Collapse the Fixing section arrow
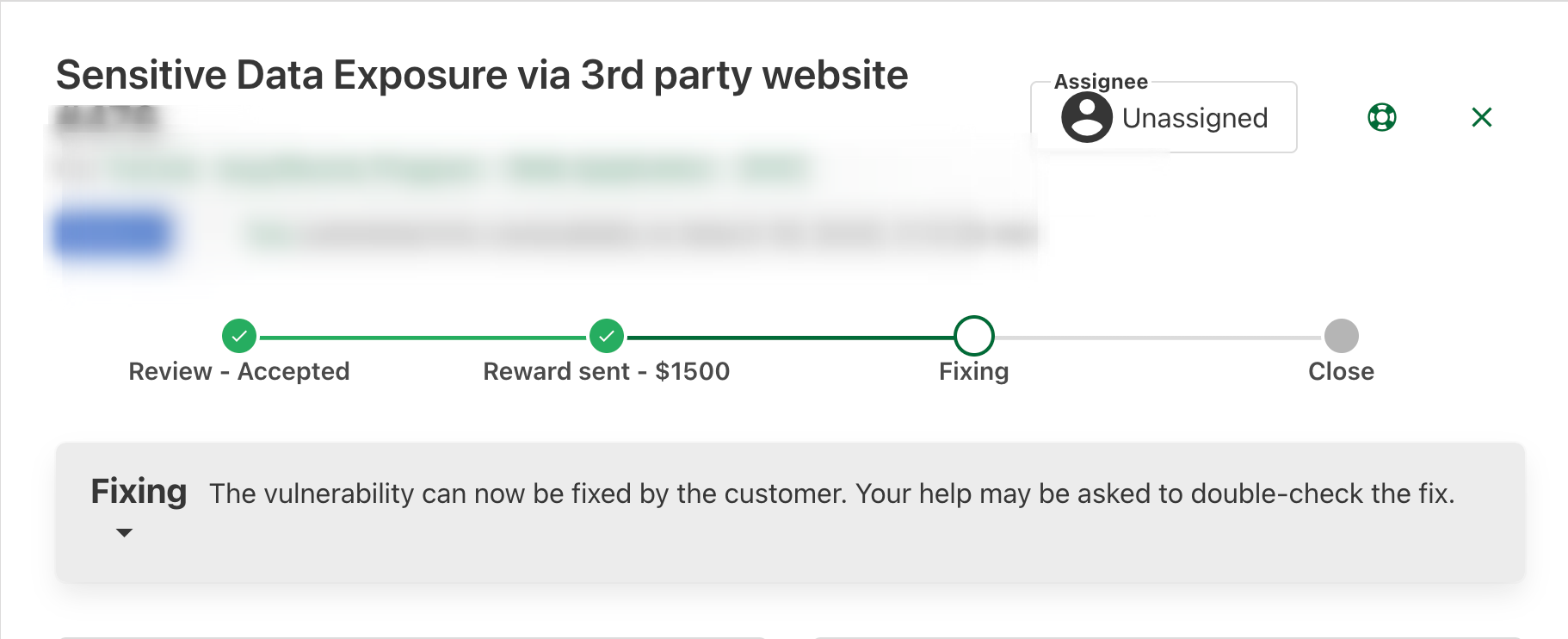This screenshot has height=639, width=1568. coord(124,533)
